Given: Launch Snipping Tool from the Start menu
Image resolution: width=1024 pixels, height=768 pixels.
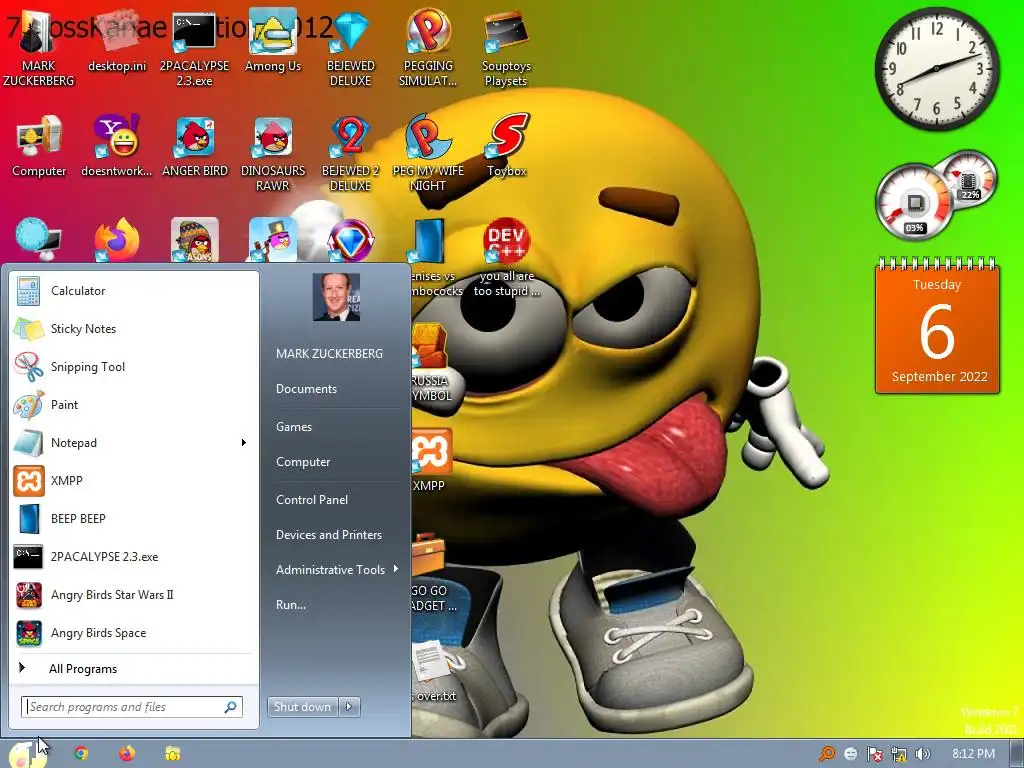Looking at the screenshot, I should click(x=134, y=366).
